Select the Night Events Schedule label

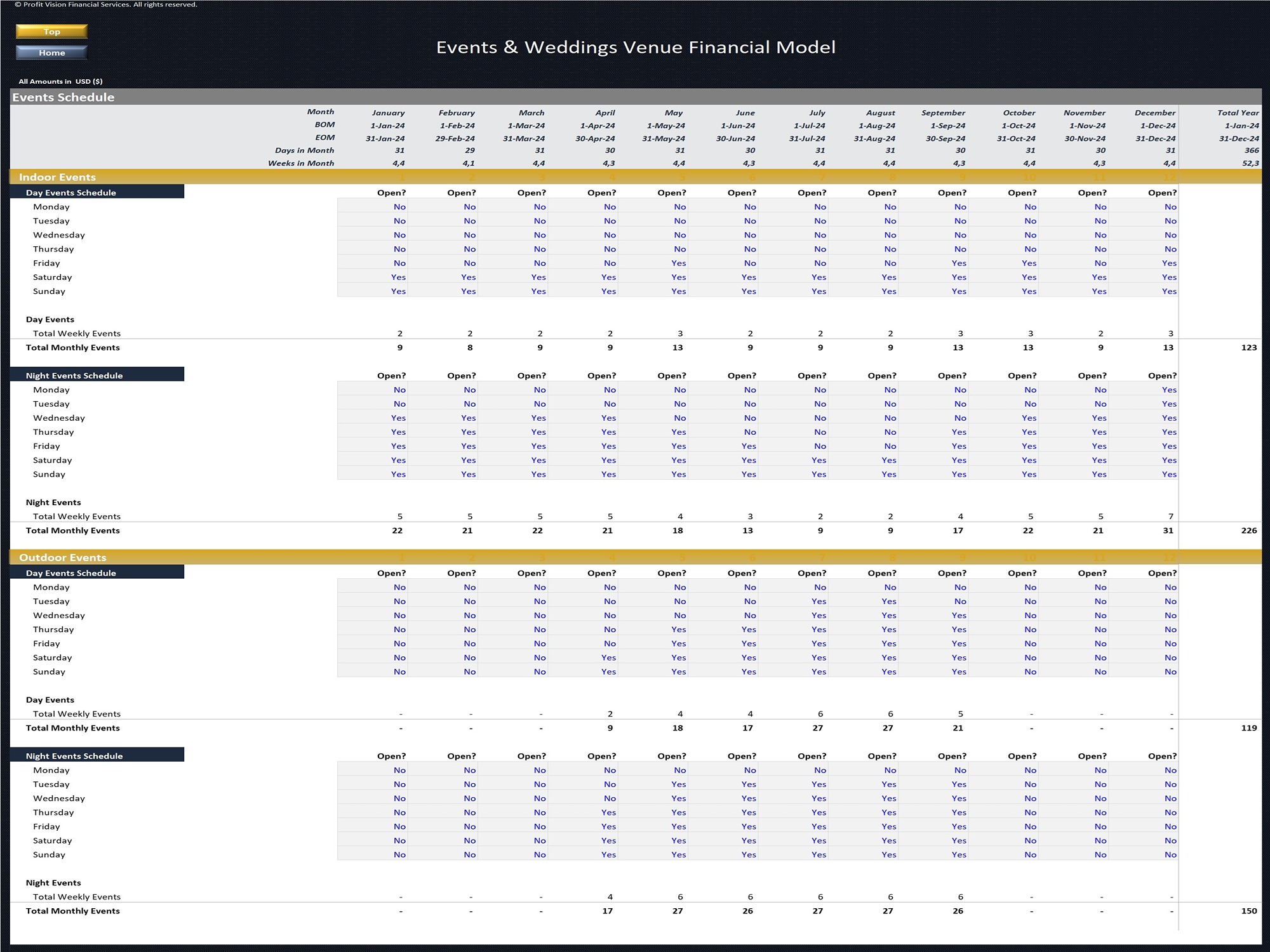73,375
